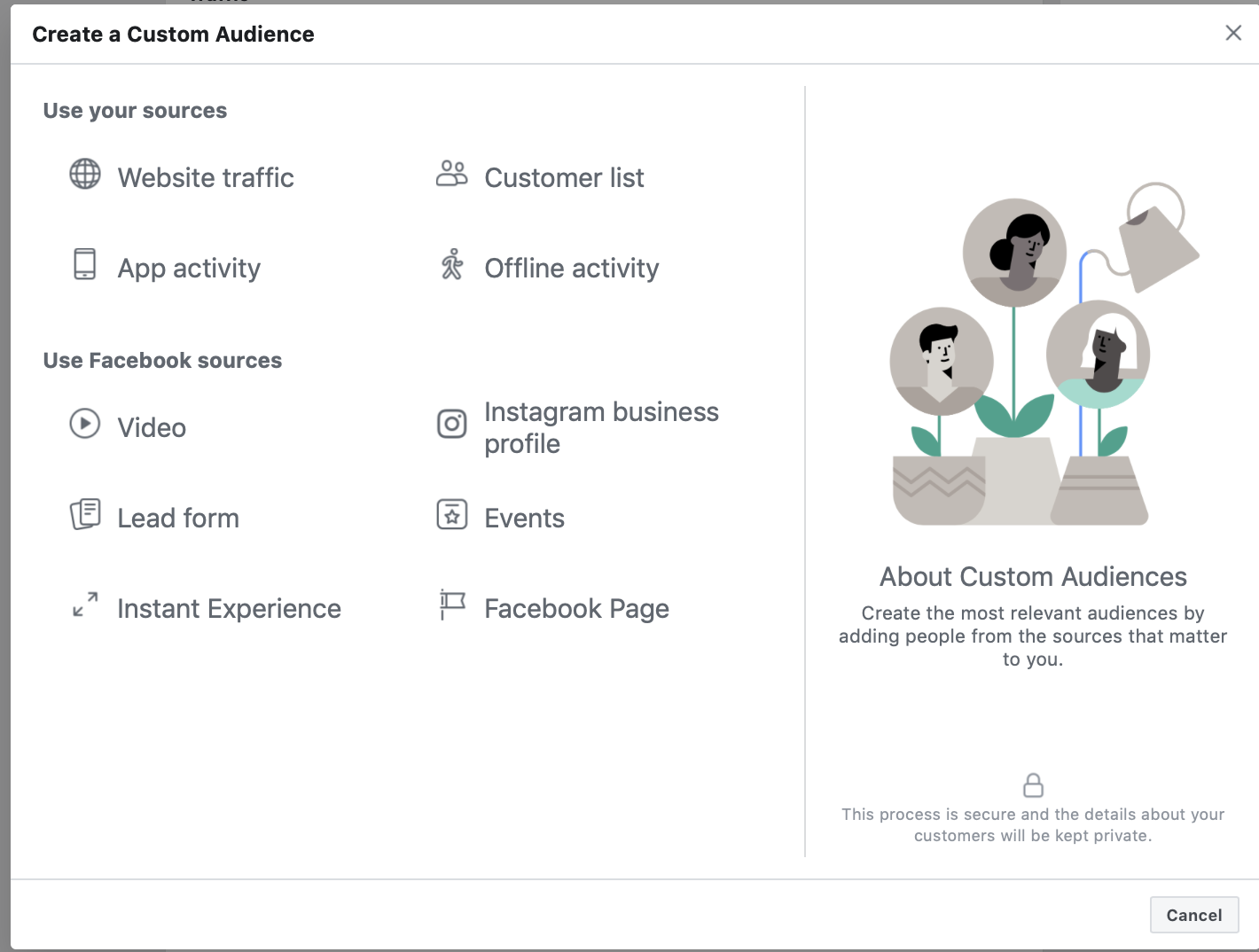This screenshot has height=952, width=1259.
Task: Click the 'About Custom Audiences' heading
Action: tap(1033, 577)
